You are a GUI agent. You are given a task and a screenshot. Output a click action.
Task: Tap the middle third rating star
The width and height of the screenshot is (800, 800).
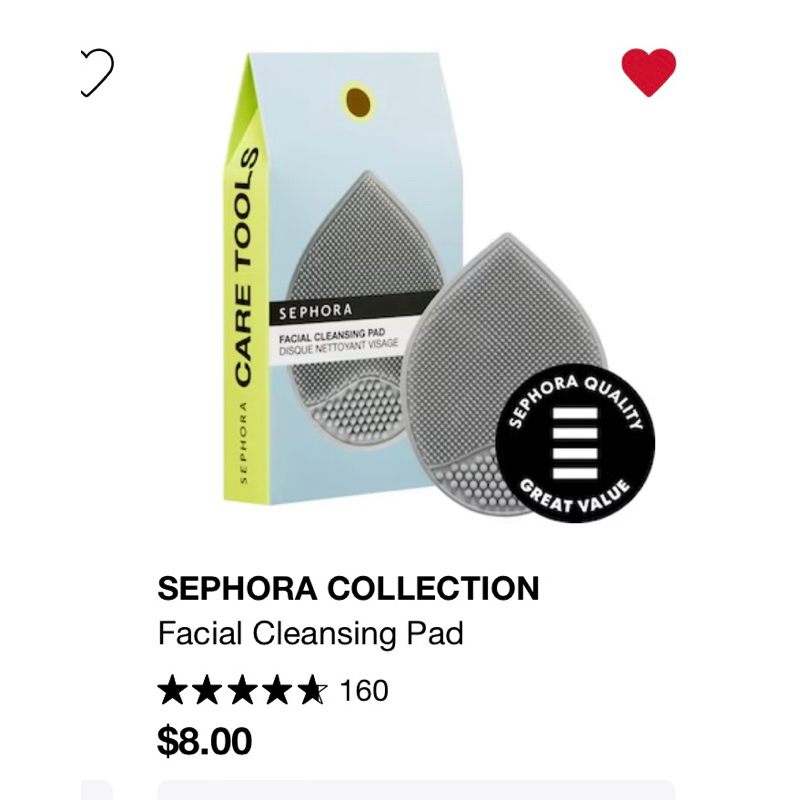pos(242,690)
